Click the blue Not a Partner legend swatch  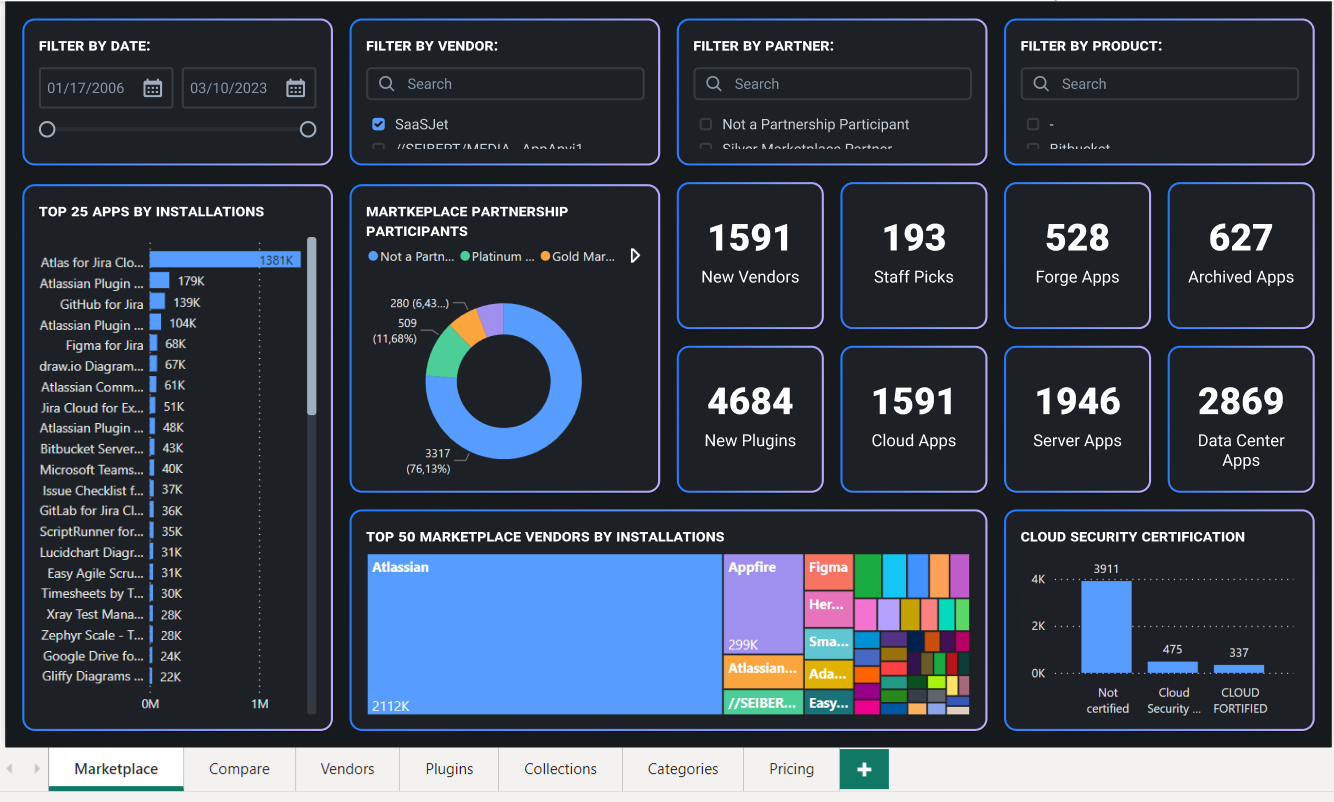(373, 256)
